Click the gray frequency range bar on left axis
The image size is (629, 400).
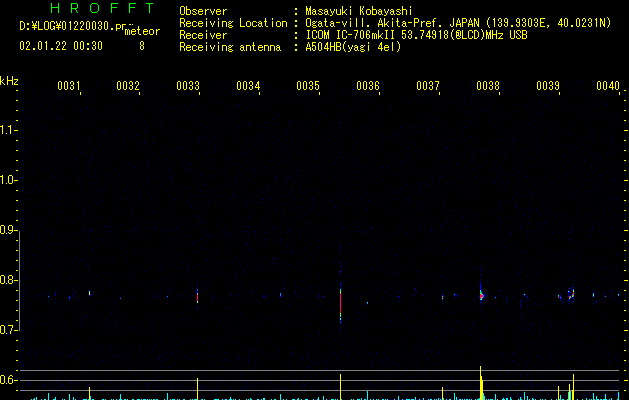(x=19, y=280)
